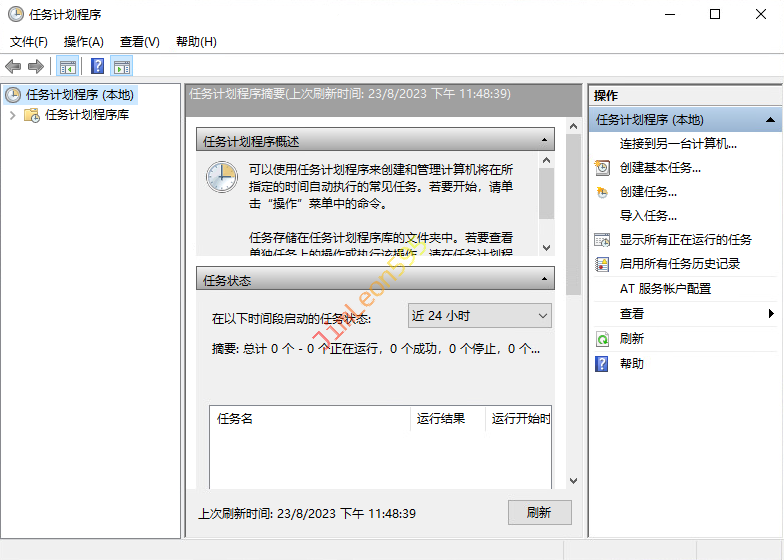The width and height of the screenshot is (784, 560).
Task: Click the 创建任务 icon in actions
Action: (x=602, y=192)
